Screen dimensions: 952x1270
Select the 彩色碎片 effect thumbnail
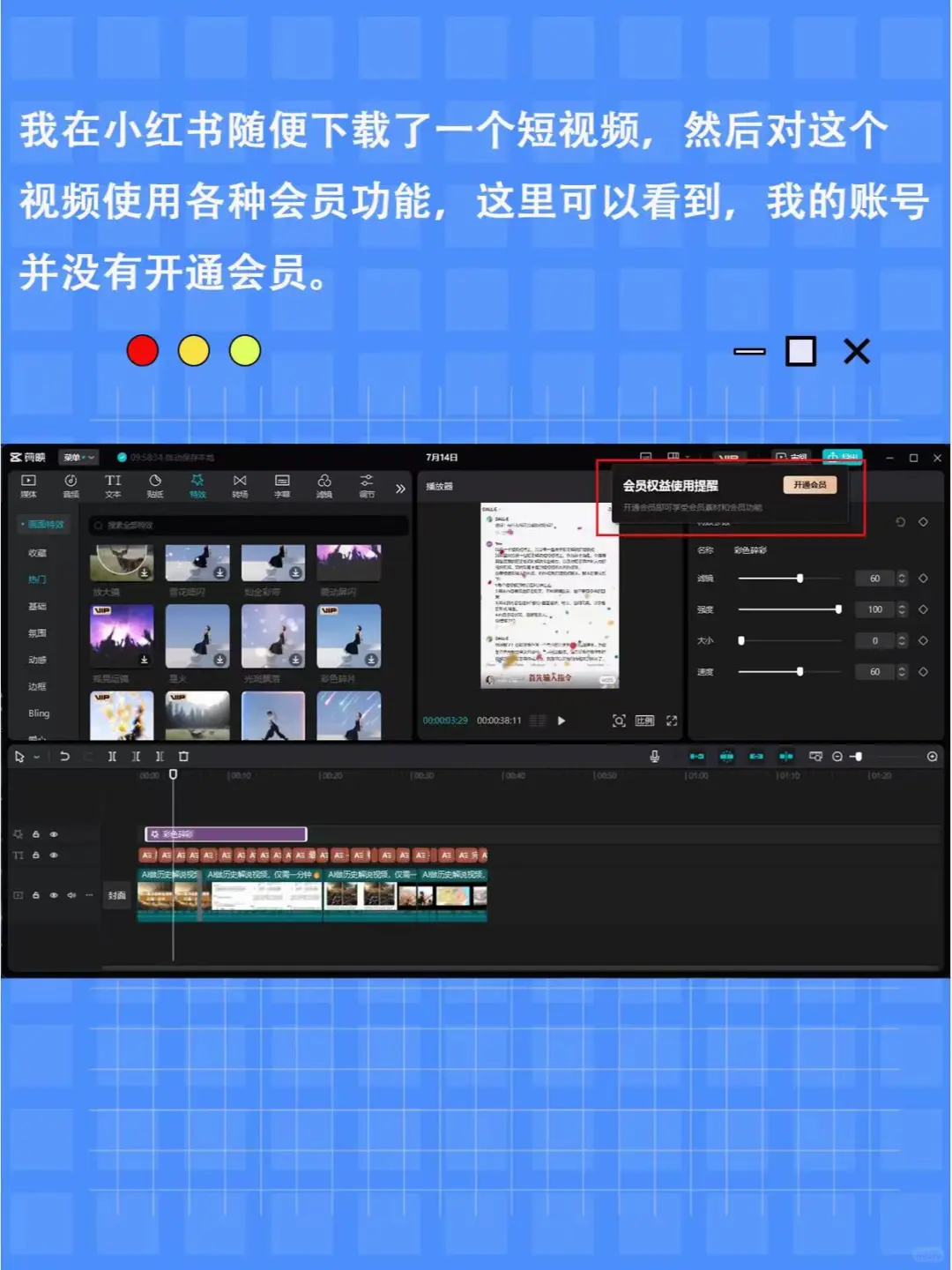point(349,635)
